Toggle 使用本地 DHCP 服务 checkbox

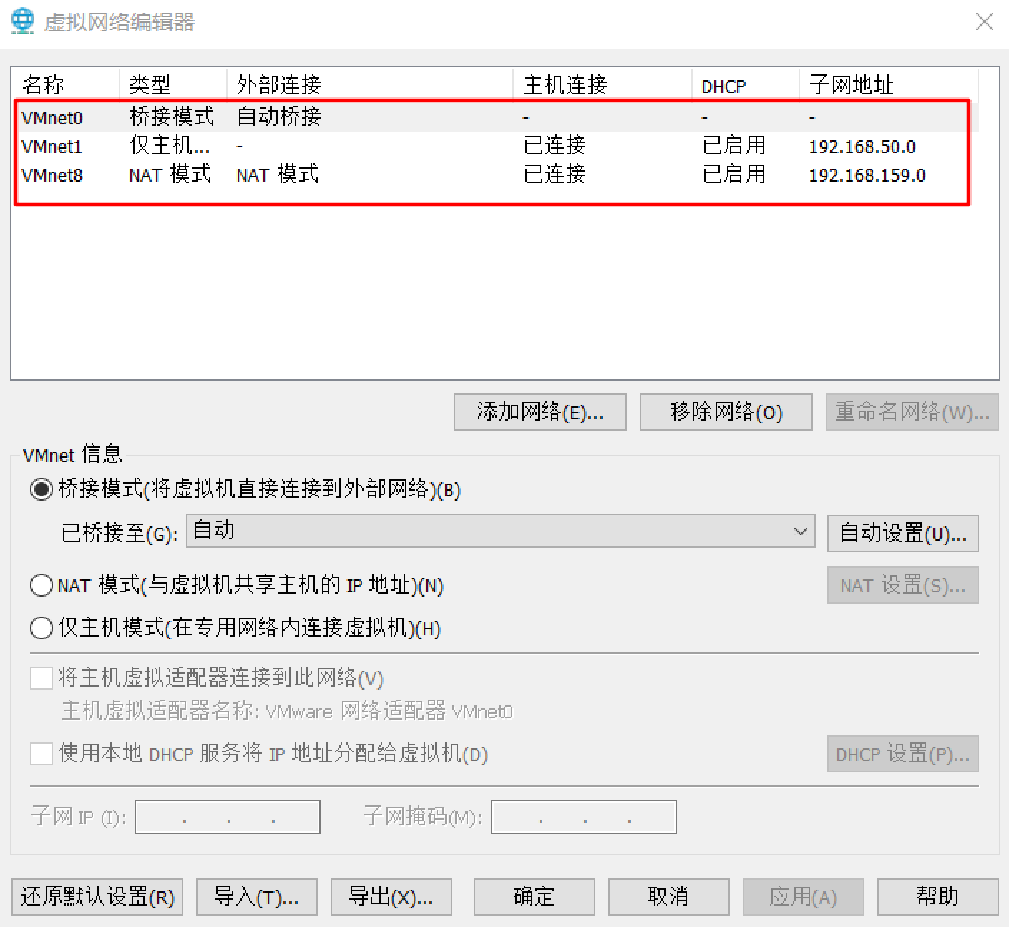[41, 753]
